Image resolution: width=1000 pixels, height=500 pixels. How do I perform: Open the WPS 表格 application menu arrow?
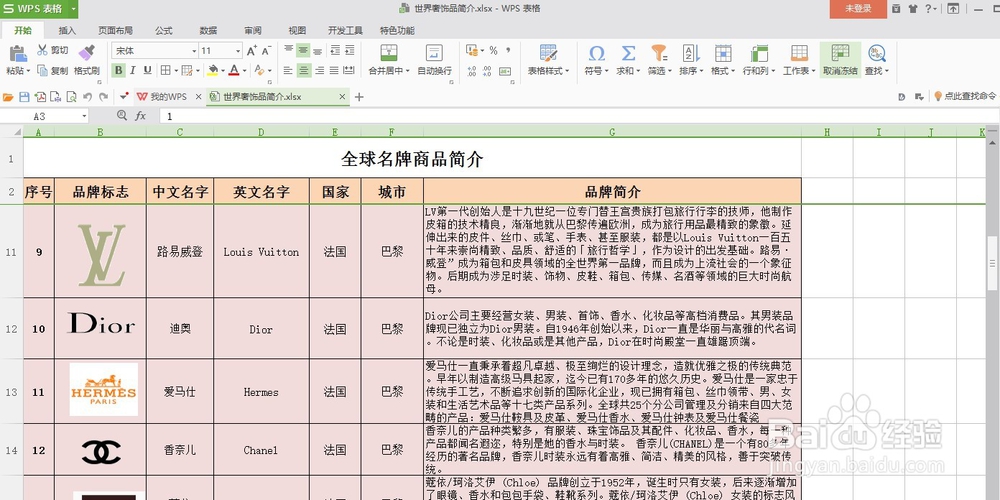tap(73, 8)
